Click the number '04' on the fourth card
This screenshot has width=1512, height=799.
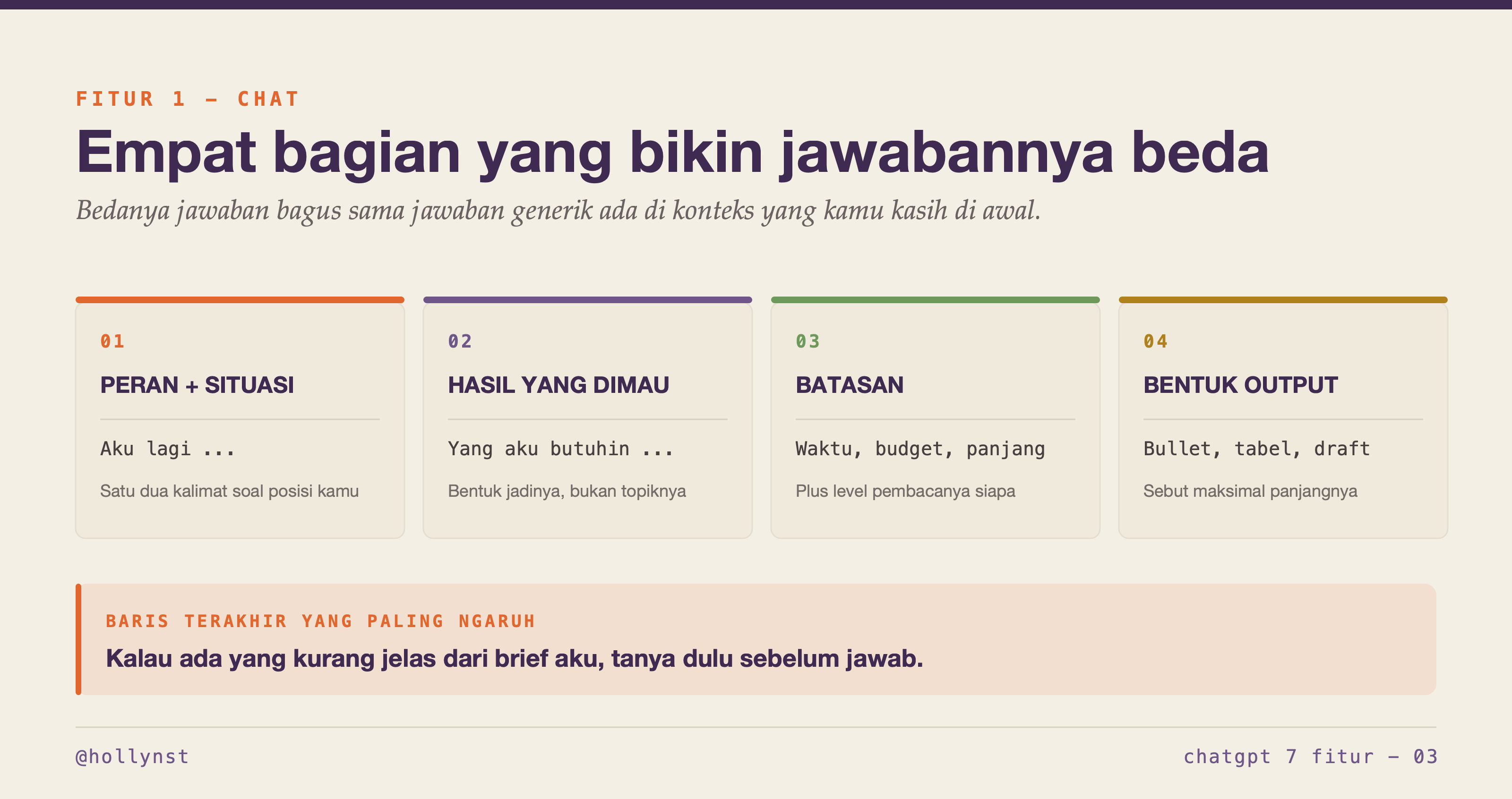(x=1155, y=341)
